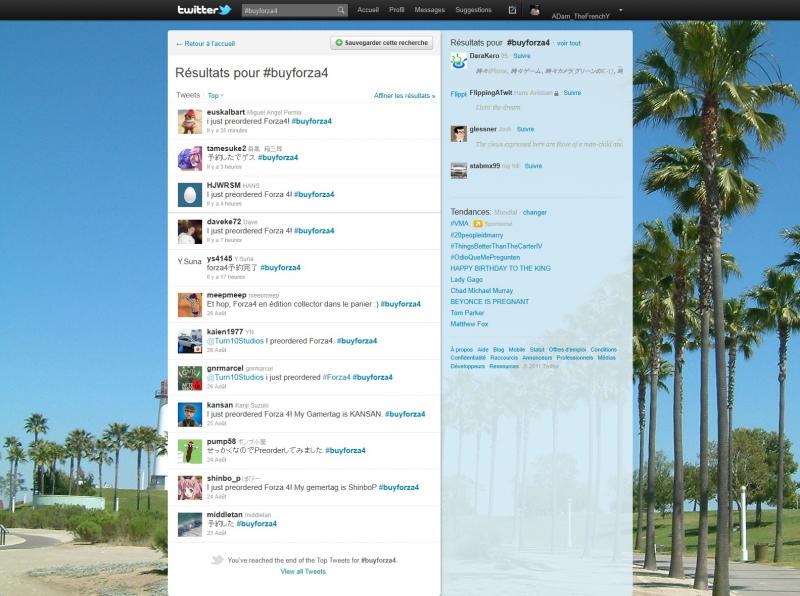Click Aide footer link
800x596 pixels.
click(483, 350)
